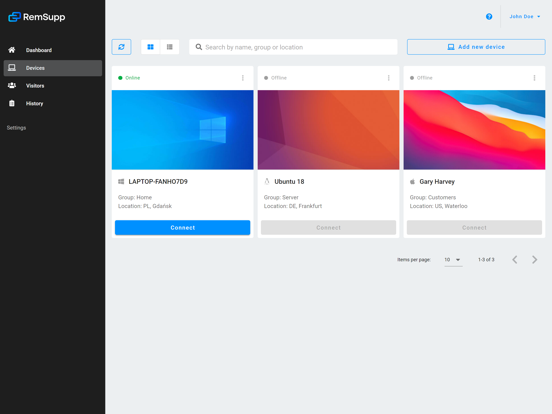The height and width of the screenshot is (414, 552).
Task: Open the Dashboard page
Action: coord(53,50)
